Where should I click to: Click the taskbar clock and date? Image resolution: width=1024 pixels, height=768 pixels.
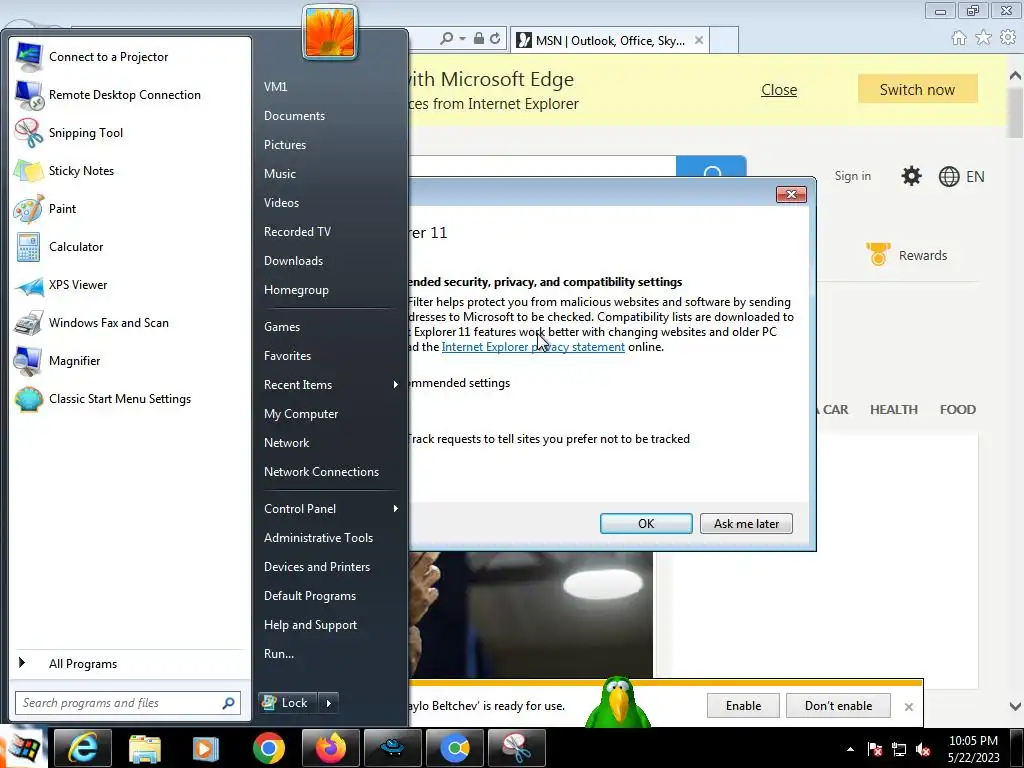pos(973,749)
